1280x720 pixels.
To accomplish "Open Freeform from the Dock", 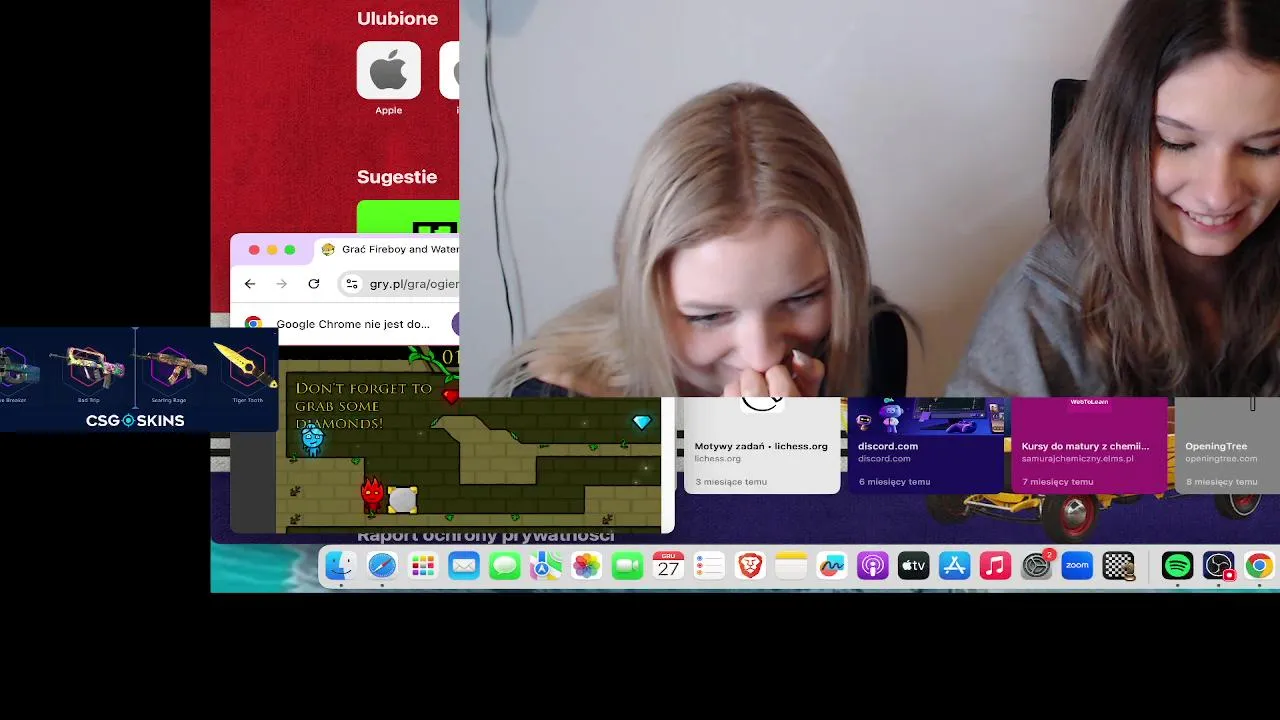I will tap(832, 567).
